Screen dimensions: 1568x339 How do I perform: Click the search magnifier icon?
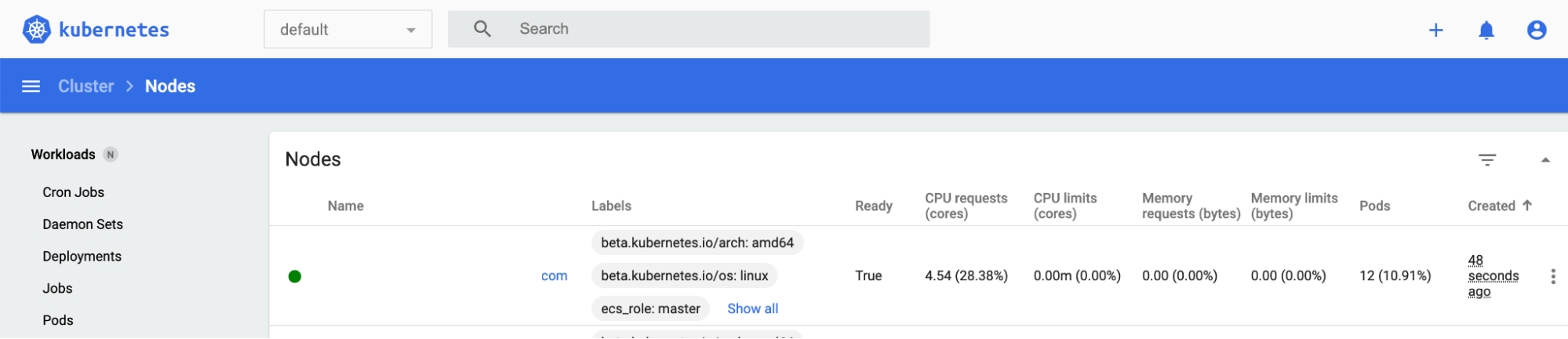(x=482, y=29)
